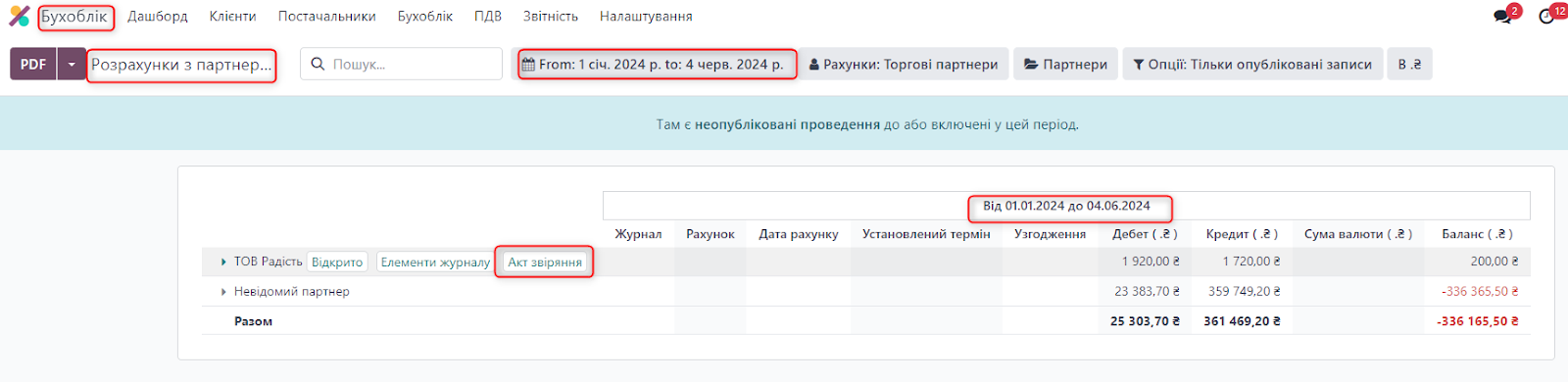Open the Партнери filter
This screenshot has width=1568, height=382.
[1065, 65]
